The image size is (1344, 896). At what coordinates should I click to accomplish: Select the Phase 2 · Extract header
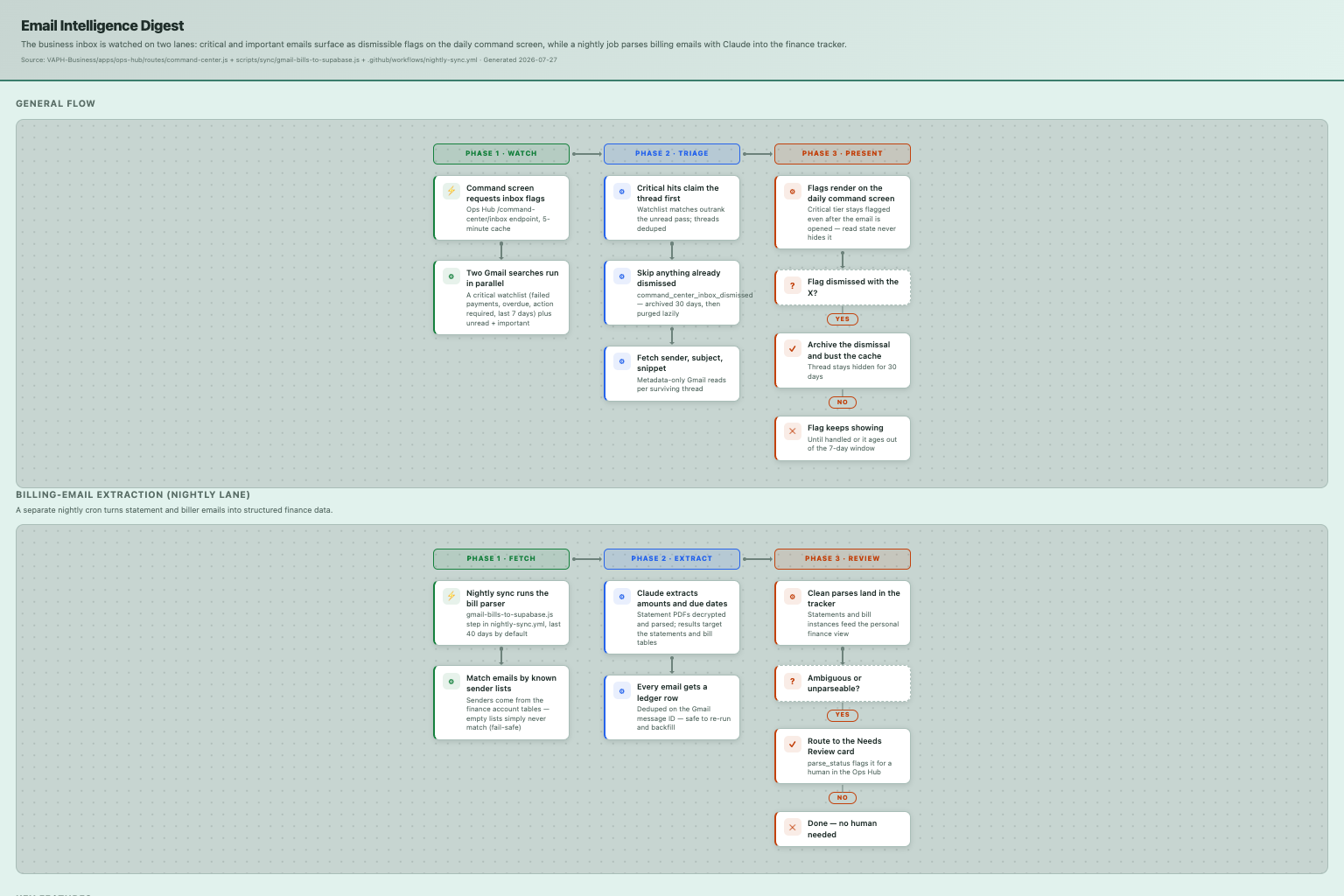coord(672,558)
